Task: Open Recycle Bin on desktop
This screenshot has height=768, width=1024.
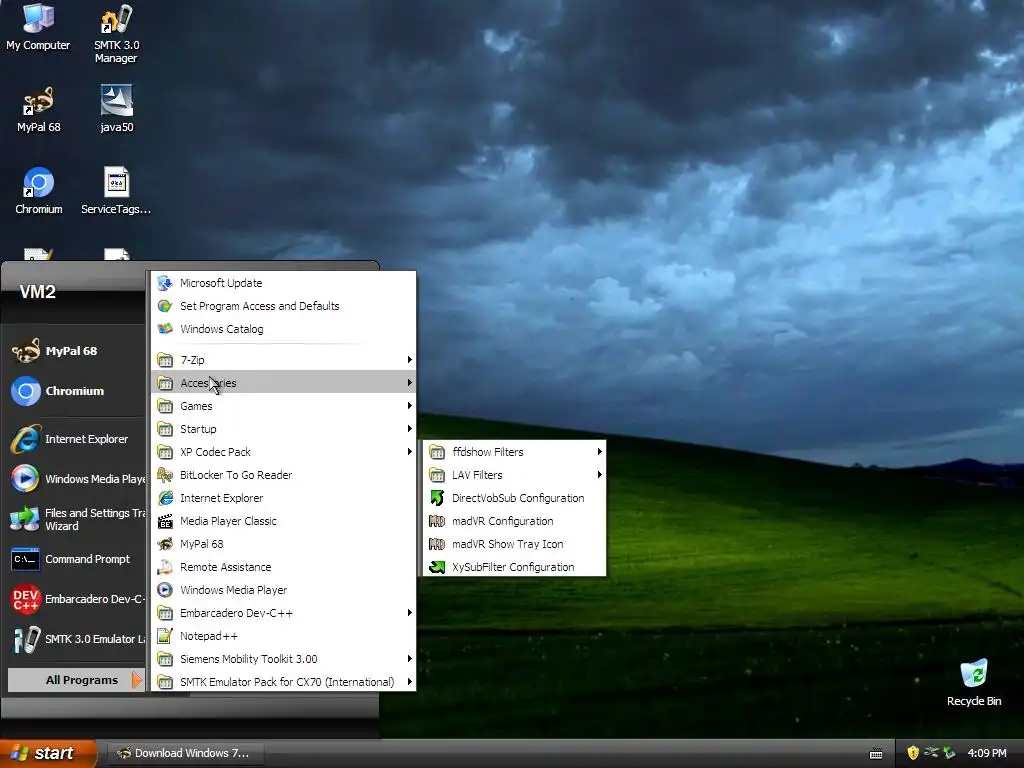Action: [x=974, y=683]
